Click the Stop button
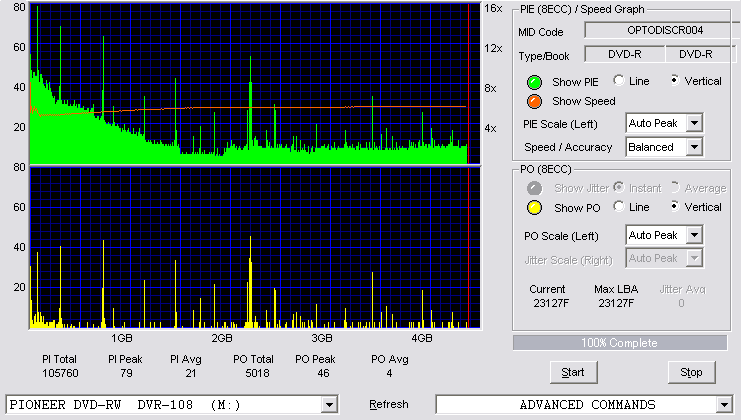 pos(691,373)
